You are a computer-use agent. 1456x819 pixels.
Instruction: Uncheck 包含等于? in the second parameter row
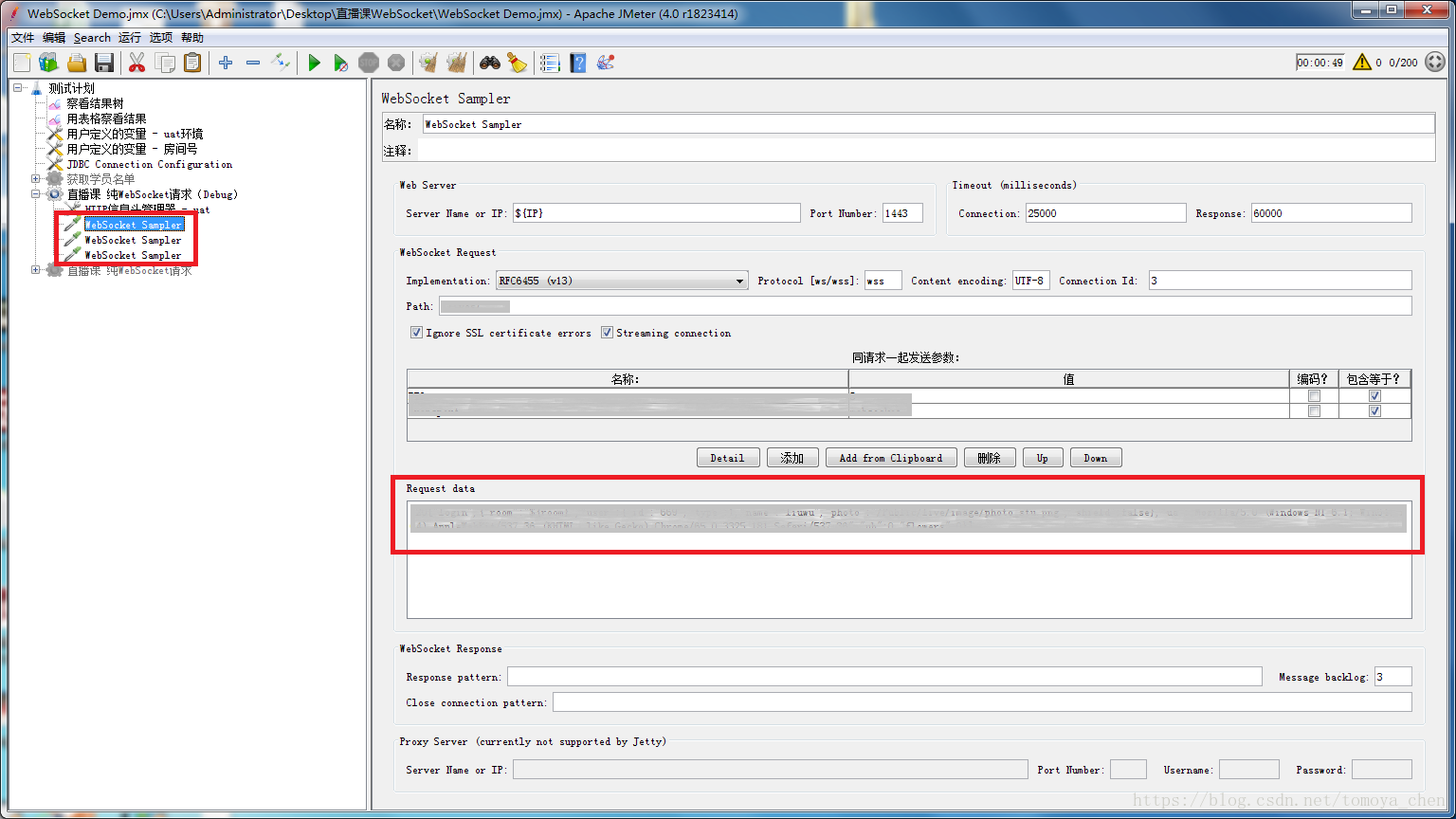(1374, 411)
